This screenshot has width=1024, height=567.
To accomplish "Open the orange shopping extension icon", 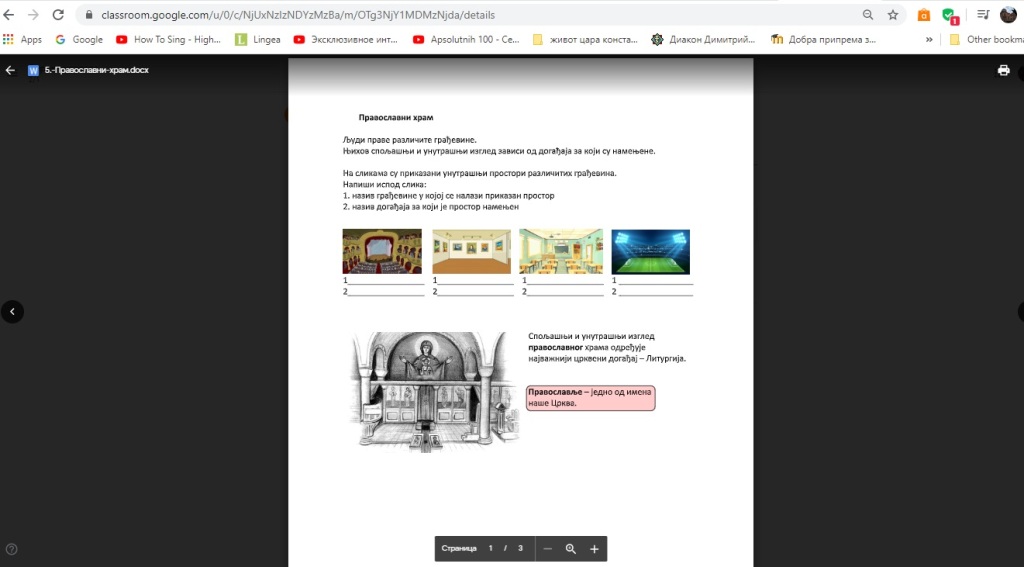I will (x=923, y=14).
